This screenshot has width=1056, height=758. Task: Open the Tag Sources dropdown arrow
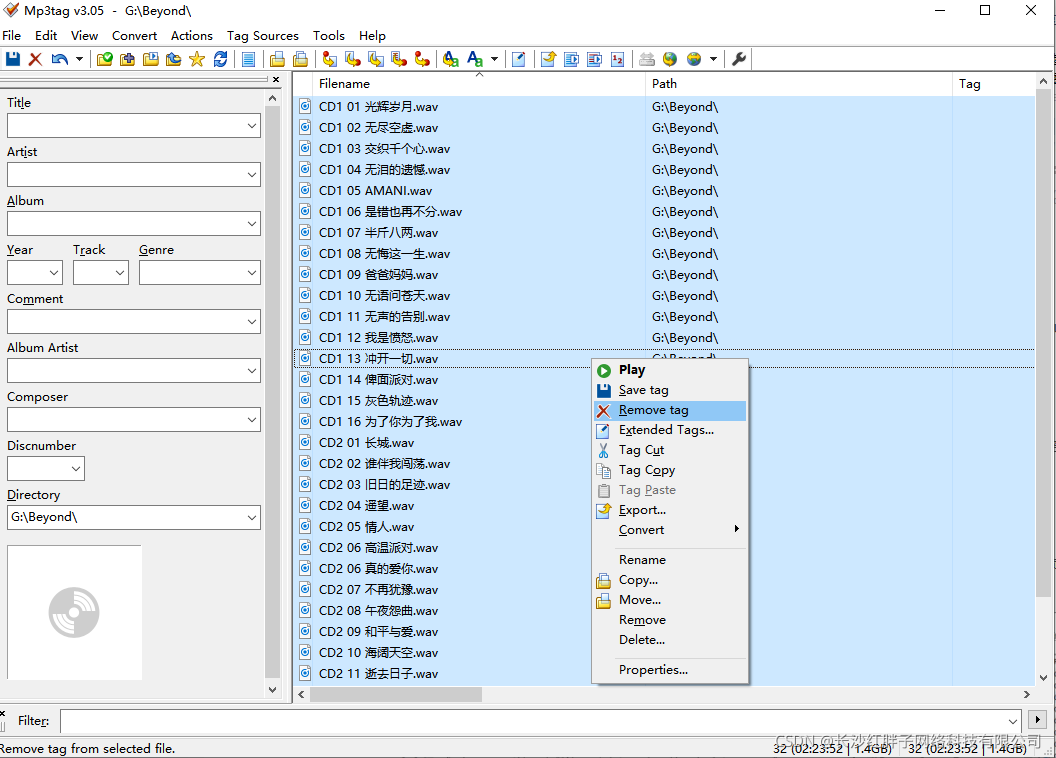pos(713,59)
